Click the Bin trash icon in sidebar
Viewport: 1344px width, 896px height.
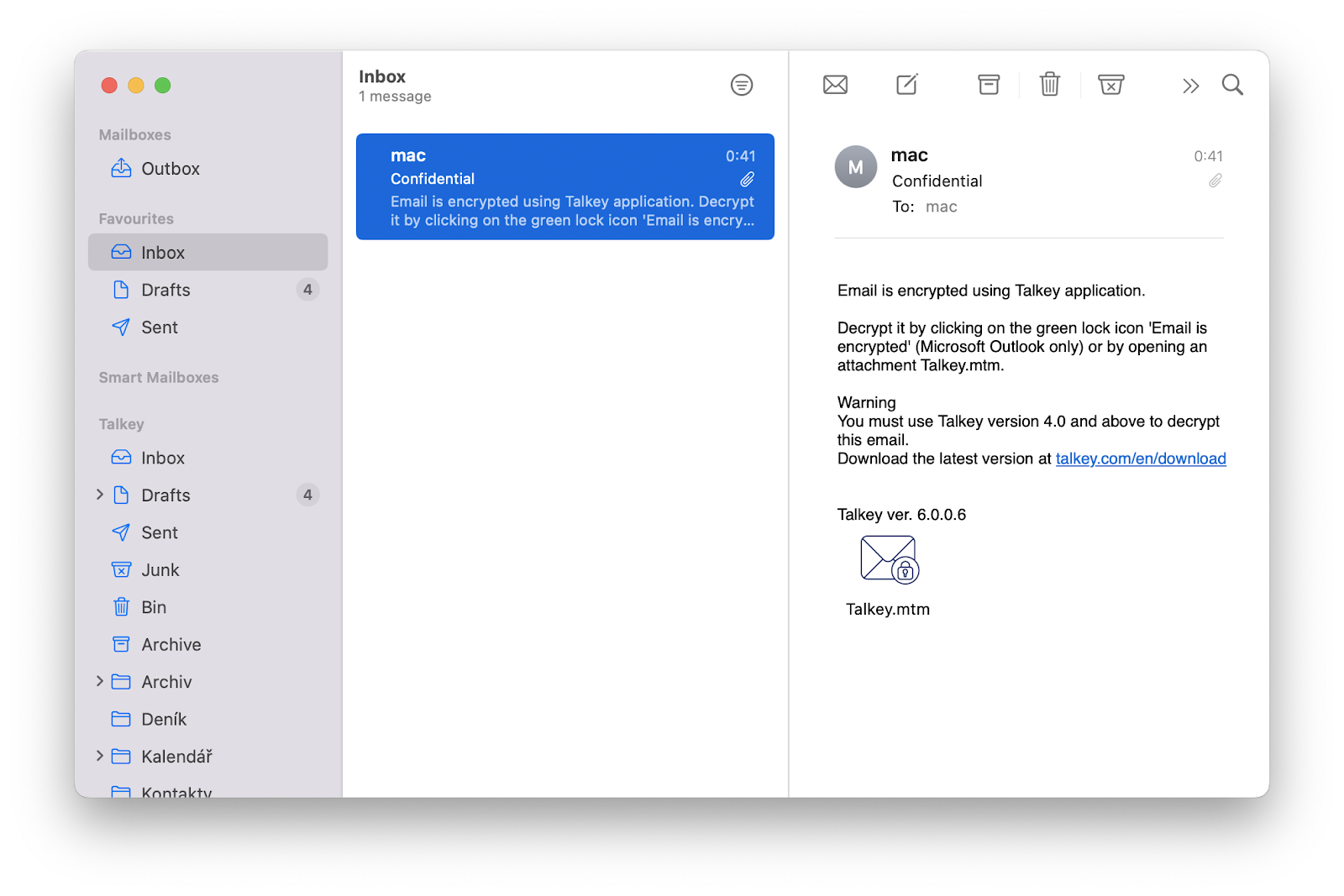121,606
